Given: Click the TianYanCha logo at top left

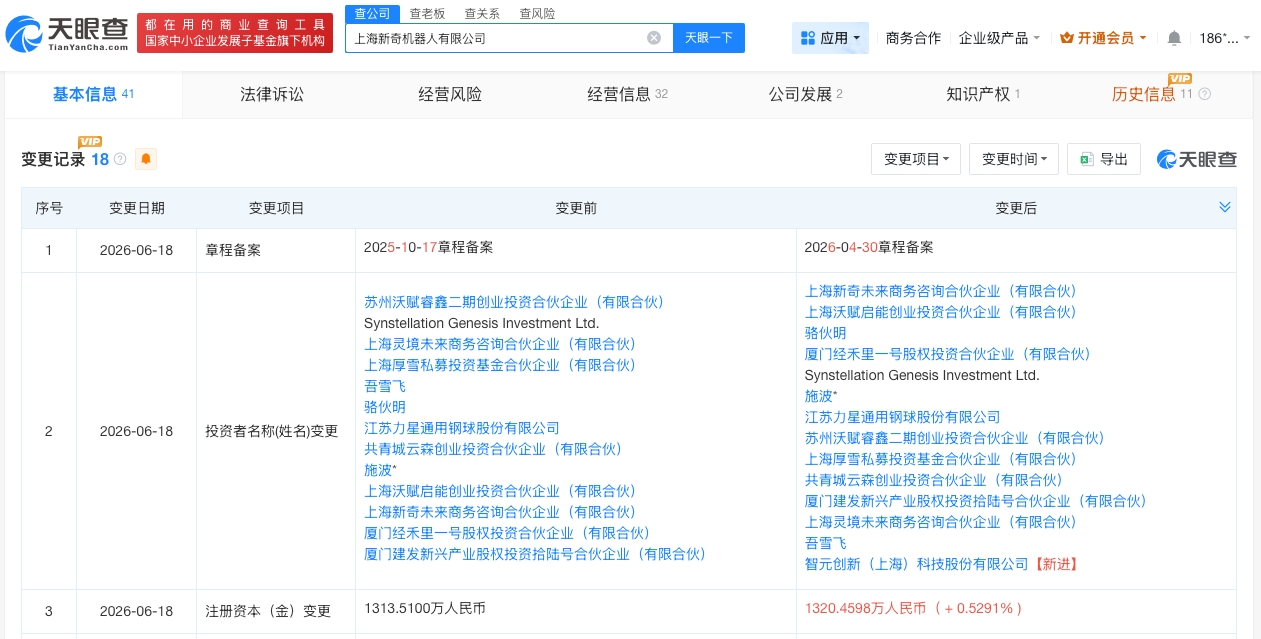Looking at the screenshot, I should [x=67, y=34].
